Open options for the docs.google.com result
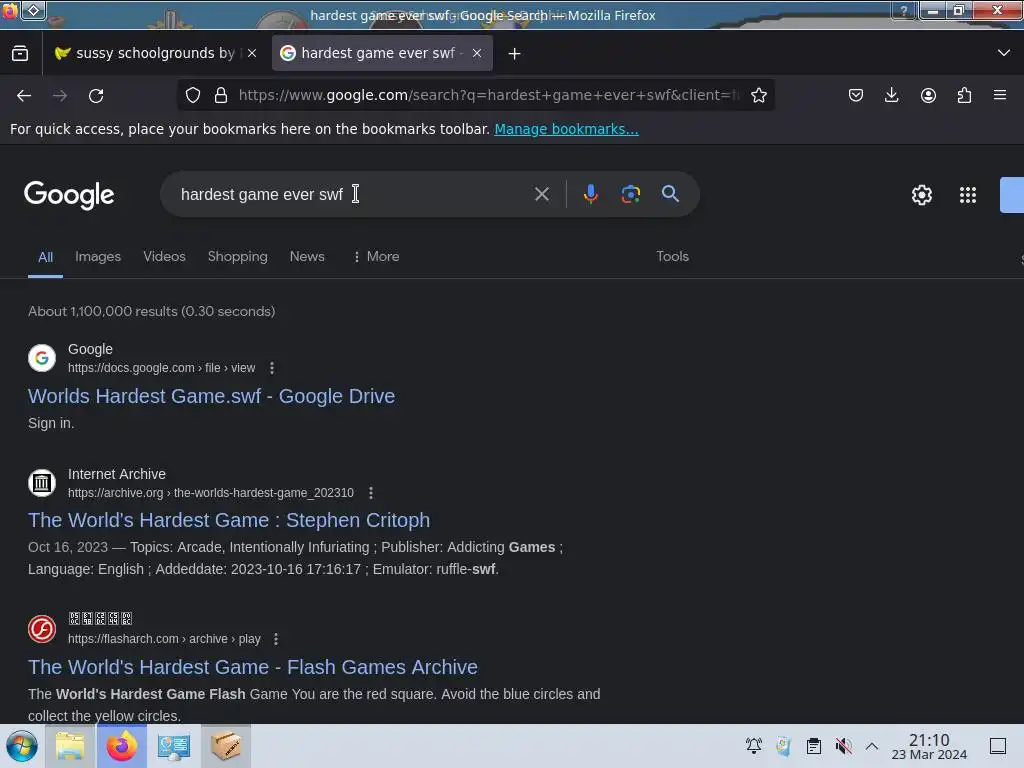Viewport: 1024px width, 768px height. coord(272,368)
